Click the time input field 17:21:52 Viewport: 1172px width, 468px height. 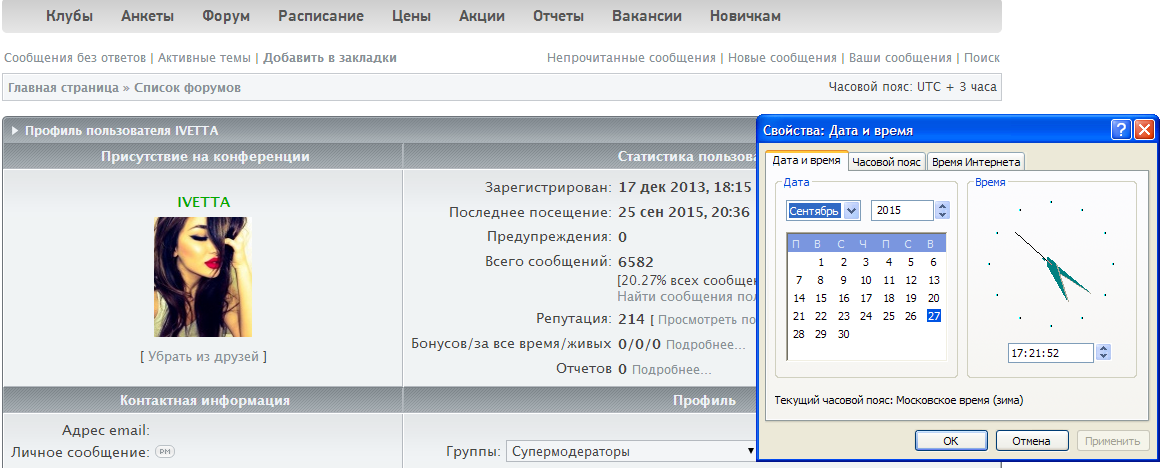1051,352
